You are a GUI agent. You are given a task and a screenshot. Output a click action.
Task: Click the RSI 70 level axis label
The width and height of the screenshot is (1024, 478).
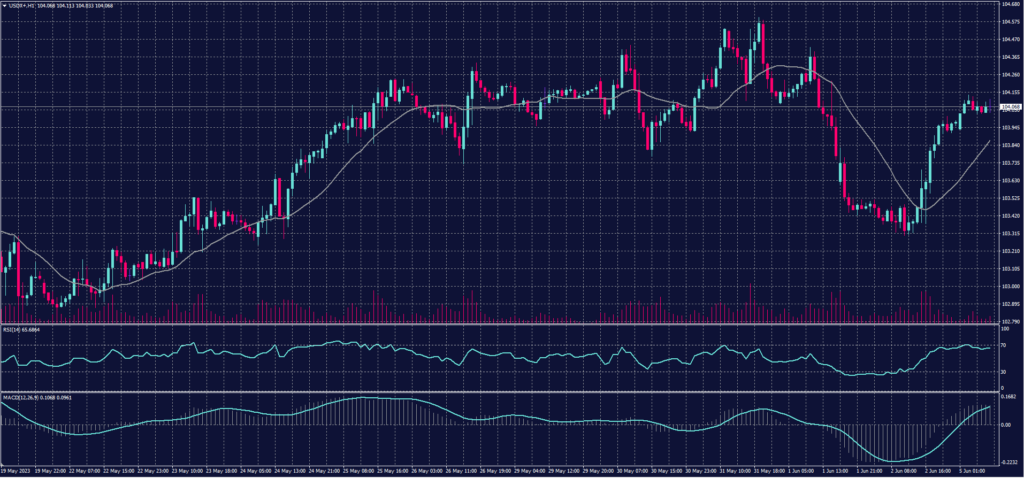(1003, 344)
